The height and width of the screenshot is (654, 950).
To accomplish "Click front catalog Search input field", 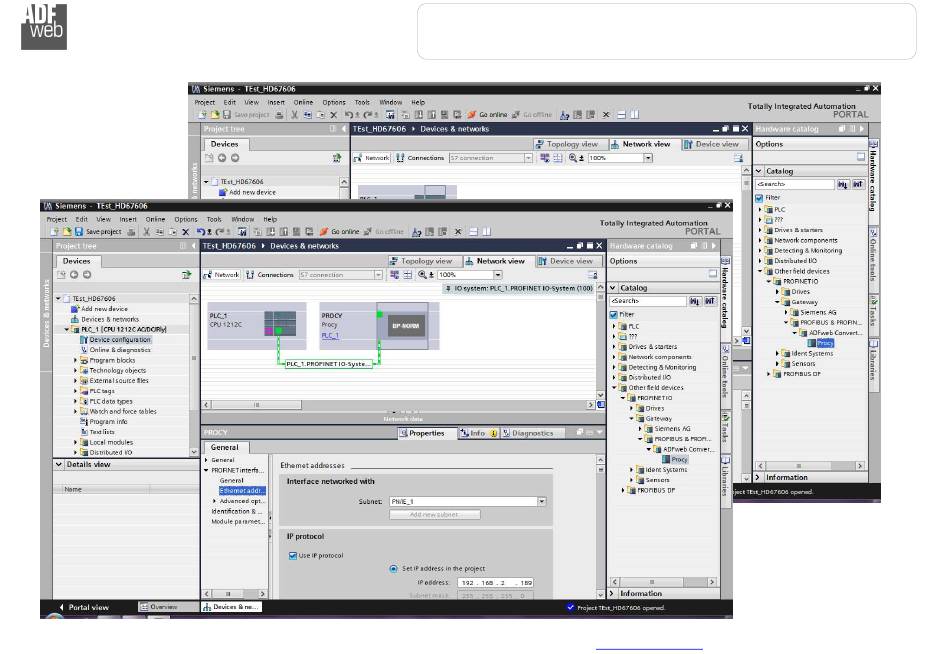I will click(648, 301).
